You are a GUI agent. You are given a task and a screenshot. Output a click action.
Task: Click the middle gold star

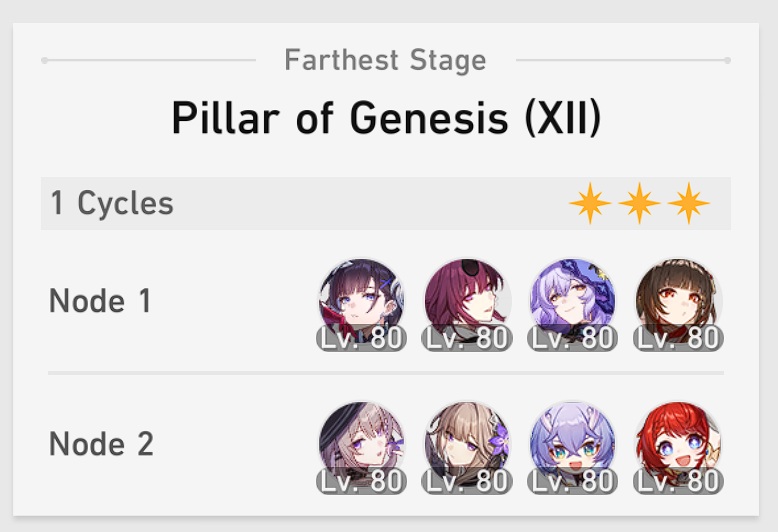(639, 203)
